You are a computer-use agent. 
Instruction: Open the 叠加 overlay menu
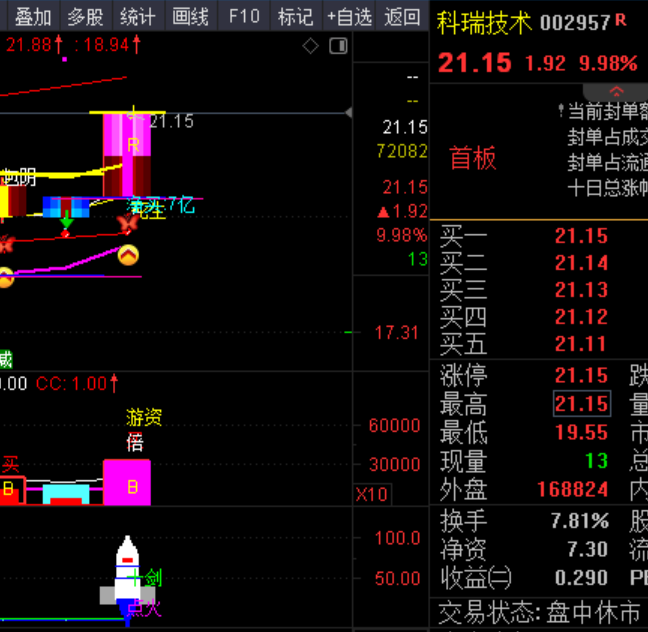click(x=33, y=17)
